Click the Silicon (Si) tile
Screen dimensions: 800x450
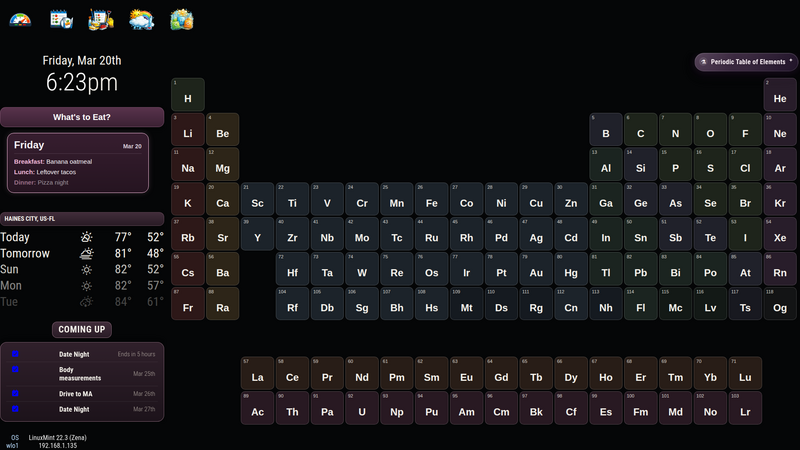(x=641, y=164)
